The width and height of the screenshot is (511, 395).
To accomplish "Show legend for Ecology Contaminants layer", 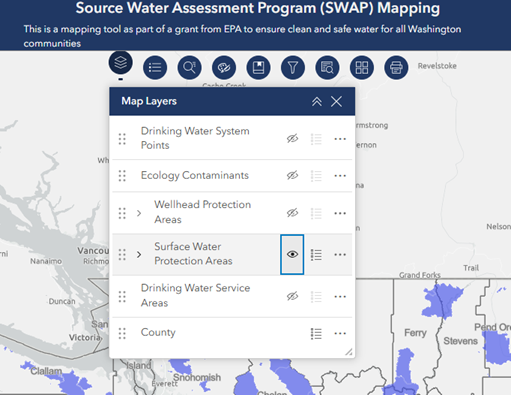I will (x=316, y=176).
